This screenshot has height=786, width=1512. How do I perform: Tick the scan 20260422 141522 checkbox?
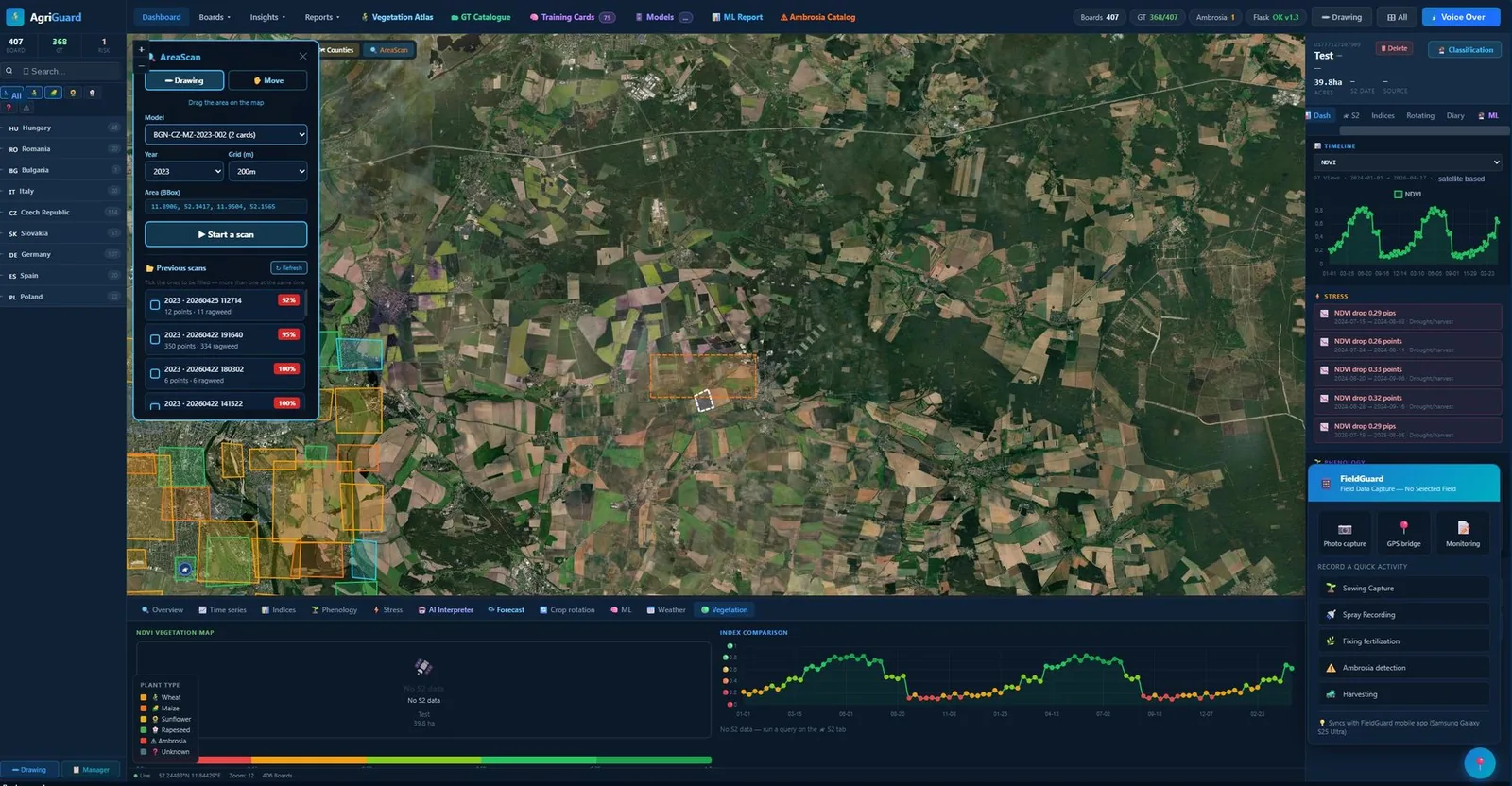(155, 407)
